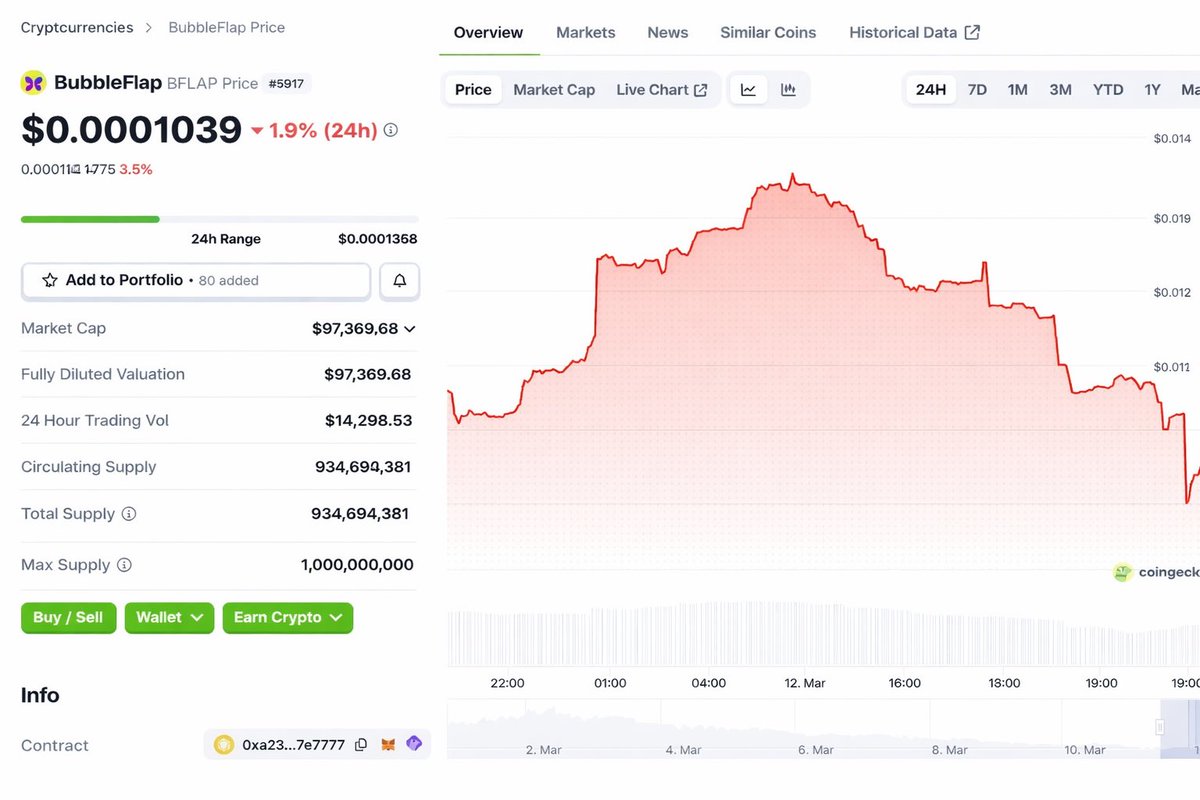
Task: Click the $97,369.68 Fully Diluted Valuation value
Action: 368,375
